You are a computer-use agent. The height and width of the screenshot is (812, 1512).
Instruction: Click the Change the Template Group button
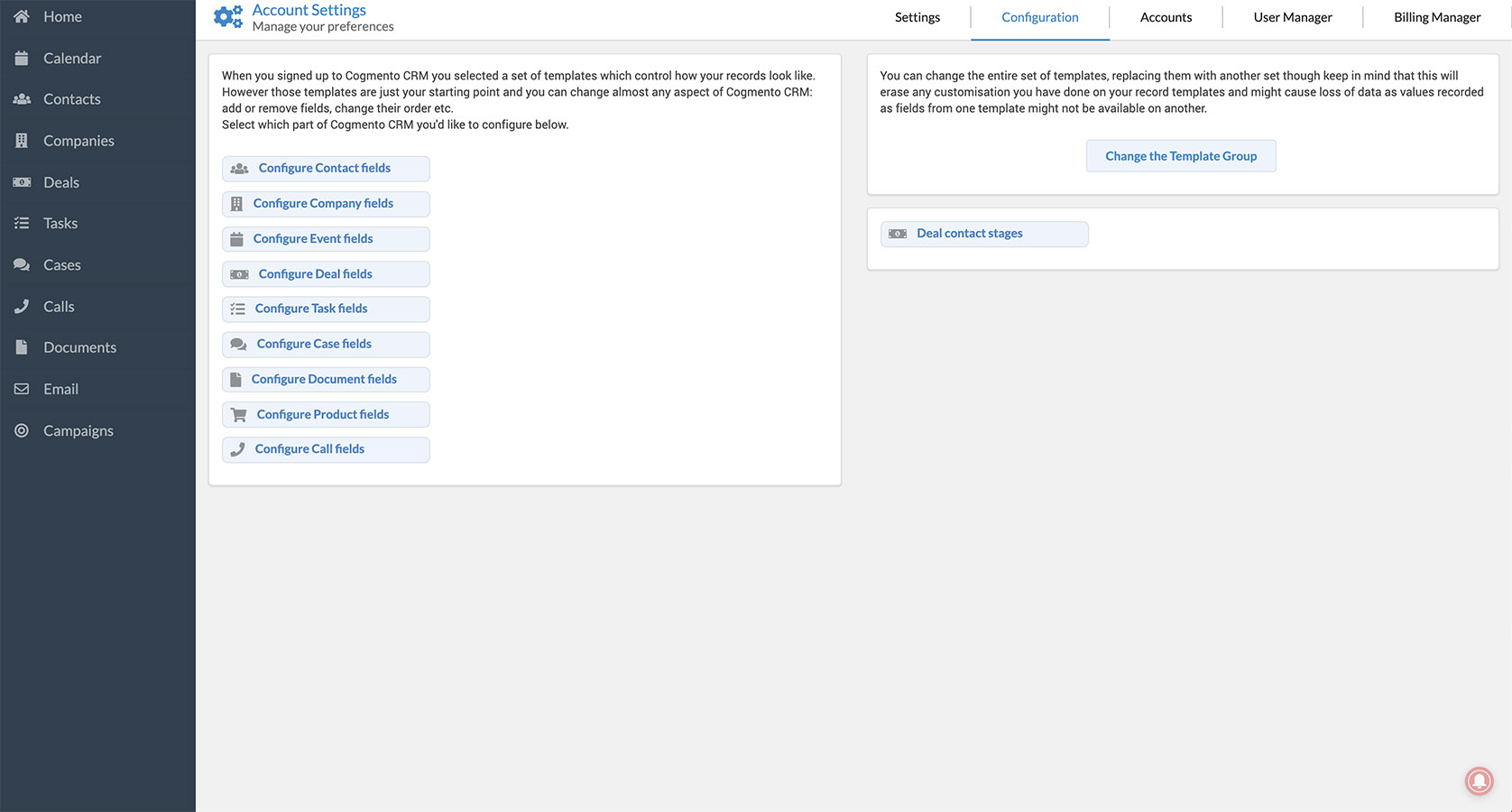coord(1181,156)
